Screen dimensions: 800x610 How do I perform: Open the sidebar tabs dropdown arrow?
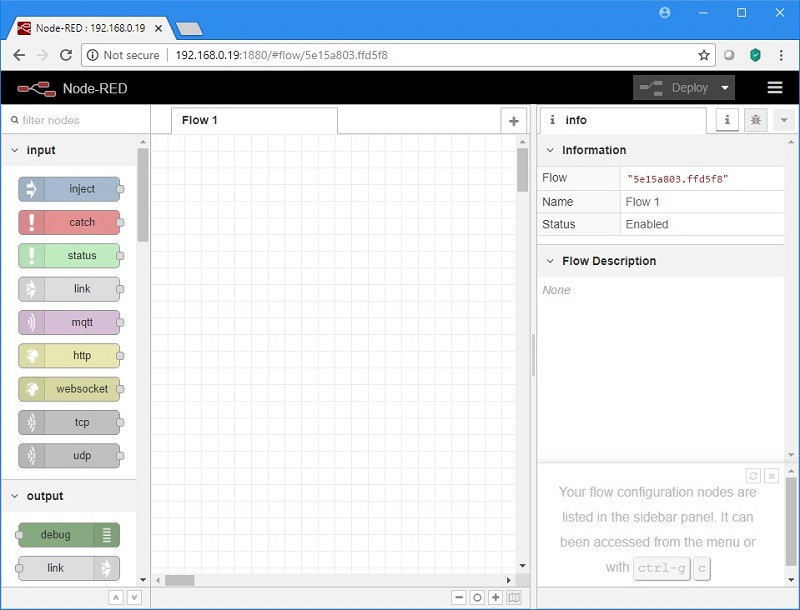pos(784,120)
